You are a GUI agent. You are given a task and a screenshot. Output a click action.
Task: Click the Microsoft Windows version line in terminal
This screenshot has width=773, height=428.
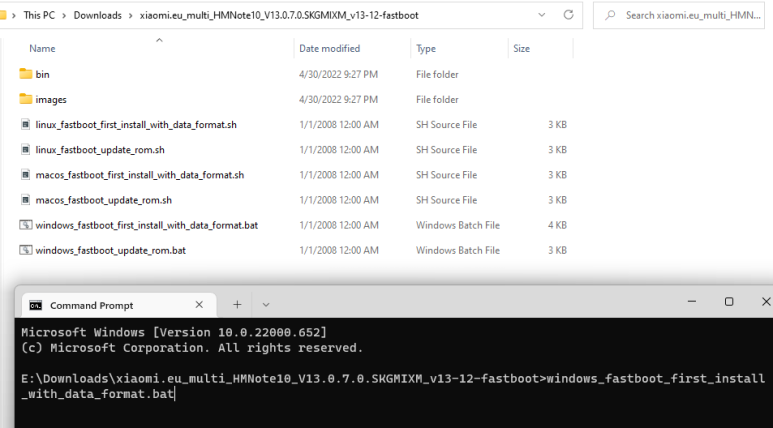point(174,332)
